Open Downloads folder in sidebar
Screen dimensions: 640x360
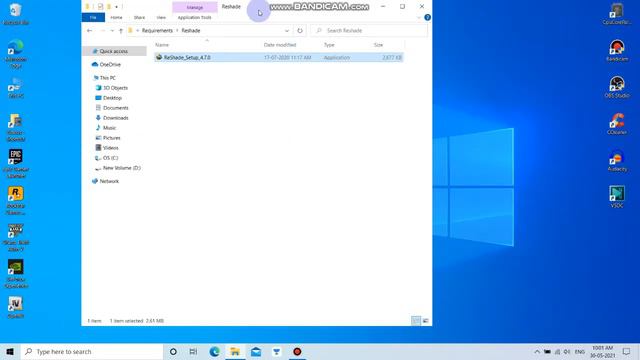tap(116, 118)
